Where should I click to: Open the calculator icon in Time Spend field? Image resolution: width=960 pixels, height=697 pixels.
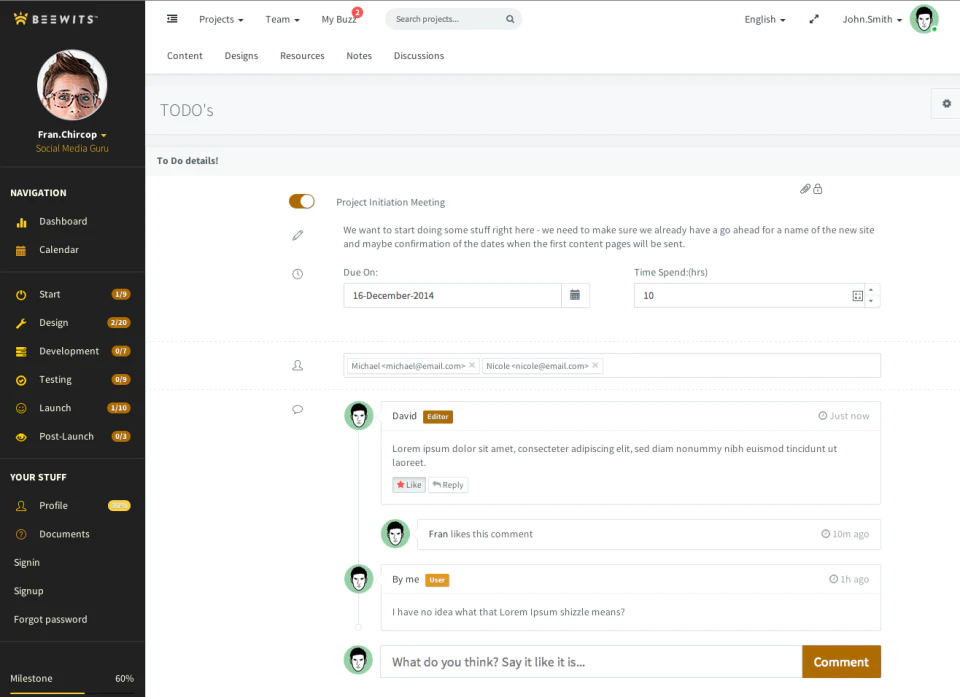(x=857, y=296)
